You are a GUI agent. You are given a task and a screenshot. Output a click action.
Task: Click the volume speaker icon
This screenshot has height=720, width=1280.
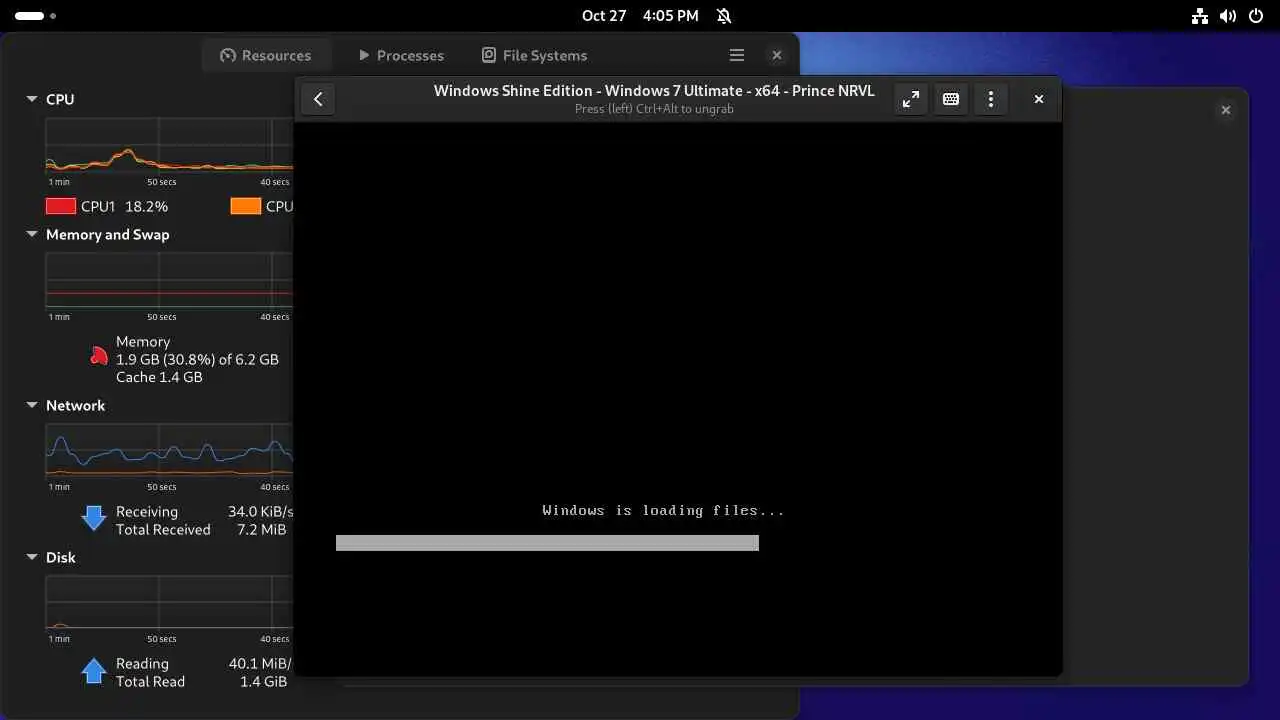[x=1228, y=16]
